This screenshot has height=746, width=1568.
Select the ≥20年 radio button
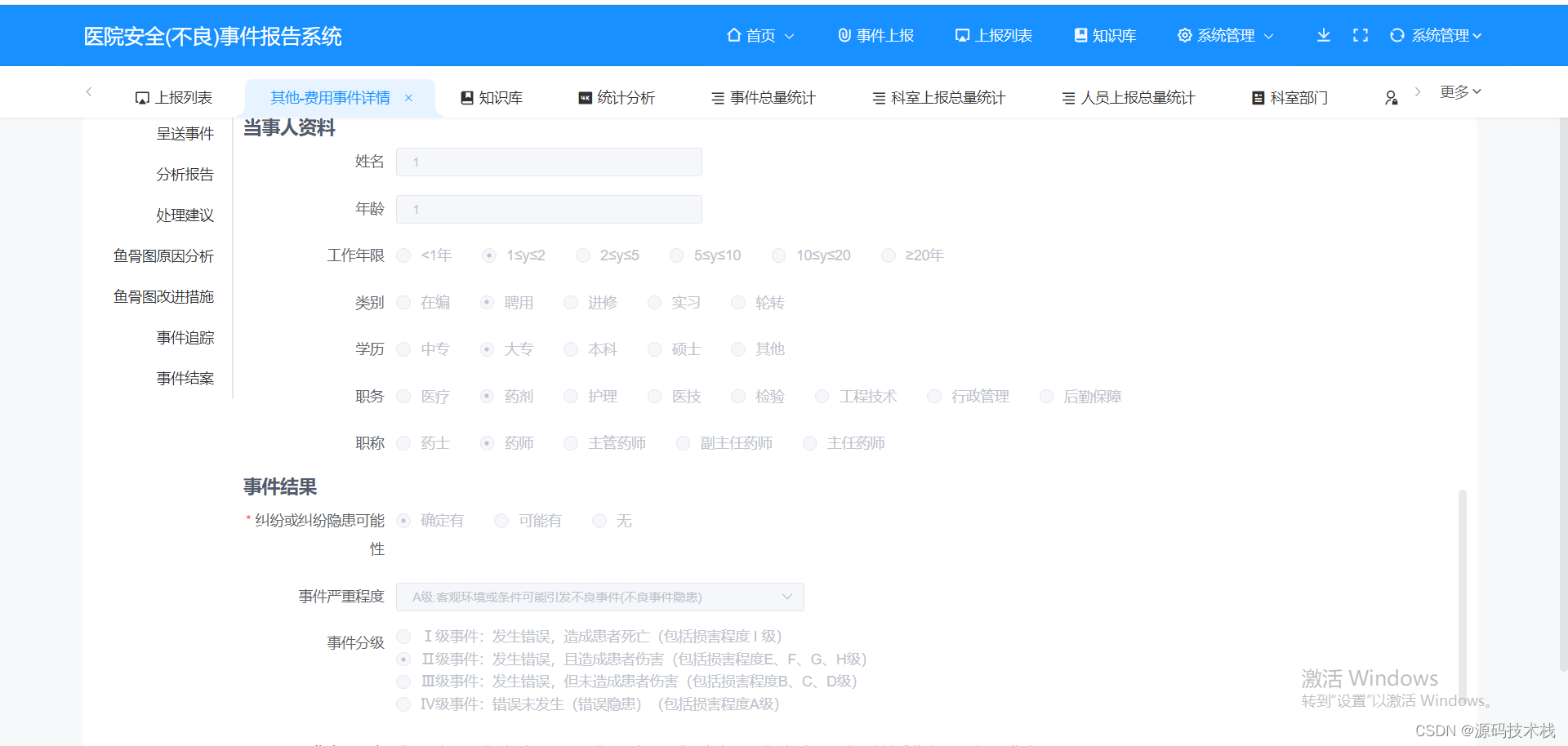point(889,255)
